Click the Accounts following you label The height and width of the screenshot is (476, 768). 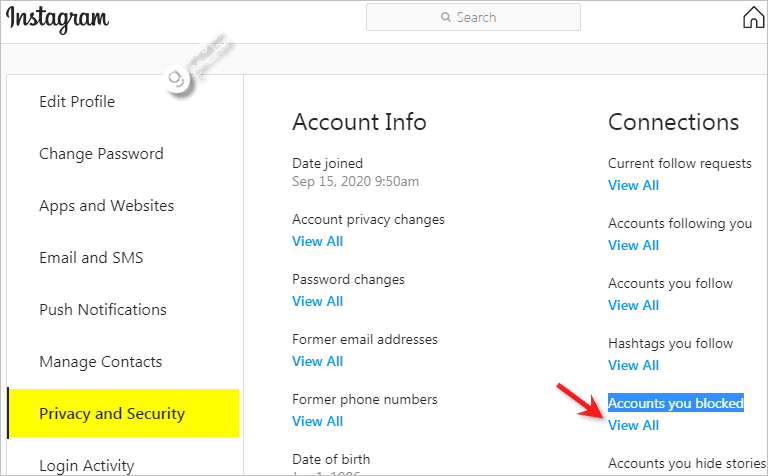(680, 223)
